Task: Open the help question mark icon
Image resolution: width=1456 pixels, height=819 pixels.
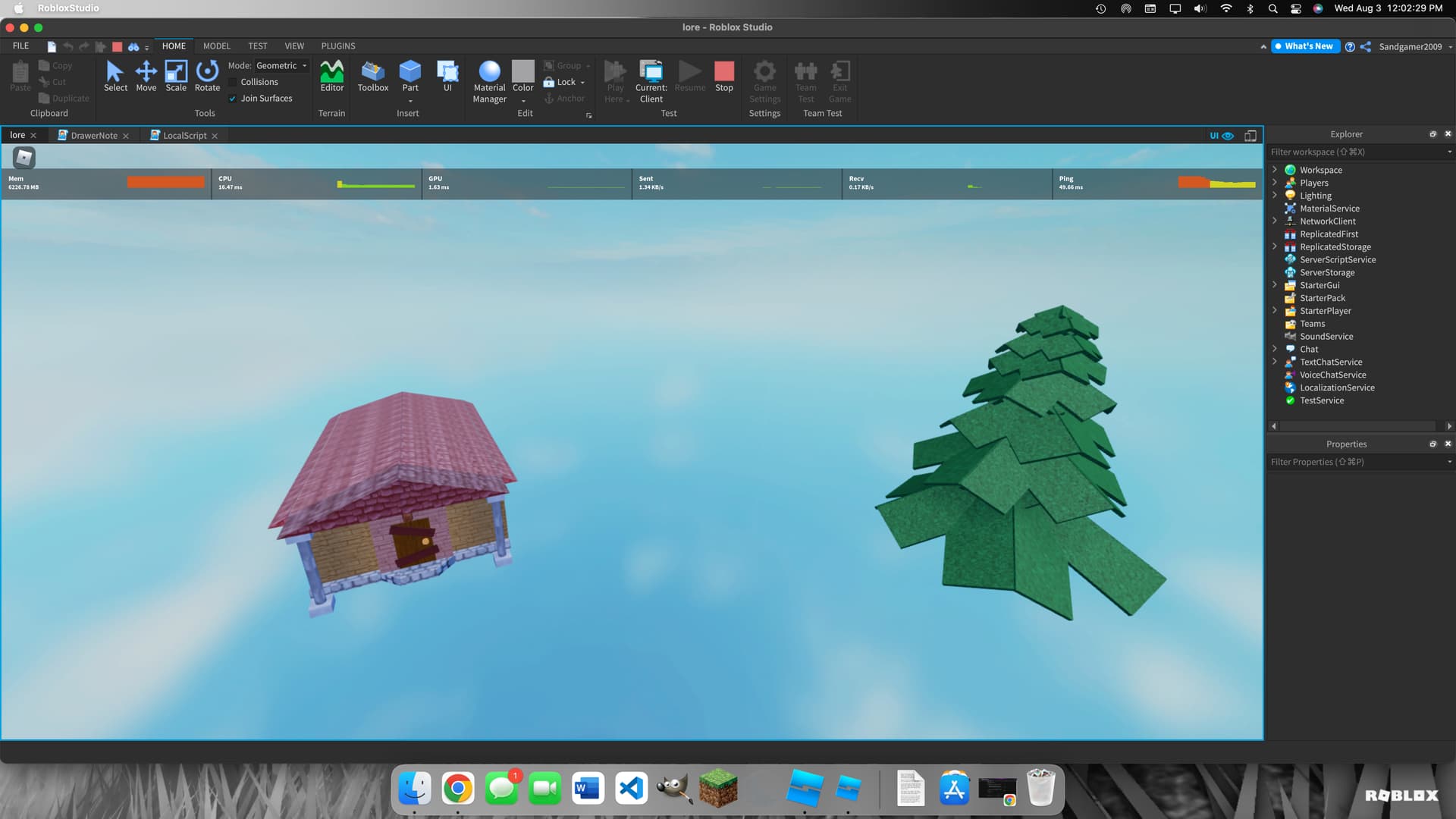Action: [x=1350, y=47]
